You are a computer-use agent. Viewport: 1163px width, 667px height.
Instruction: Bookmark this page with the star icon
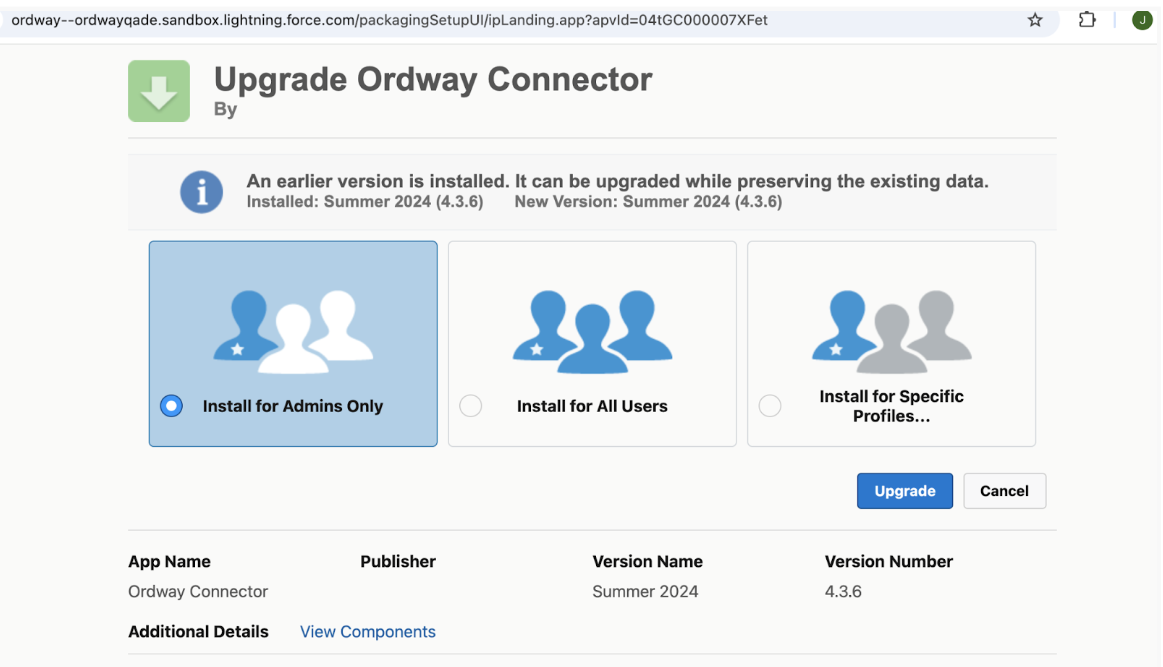coord(1035,20)
